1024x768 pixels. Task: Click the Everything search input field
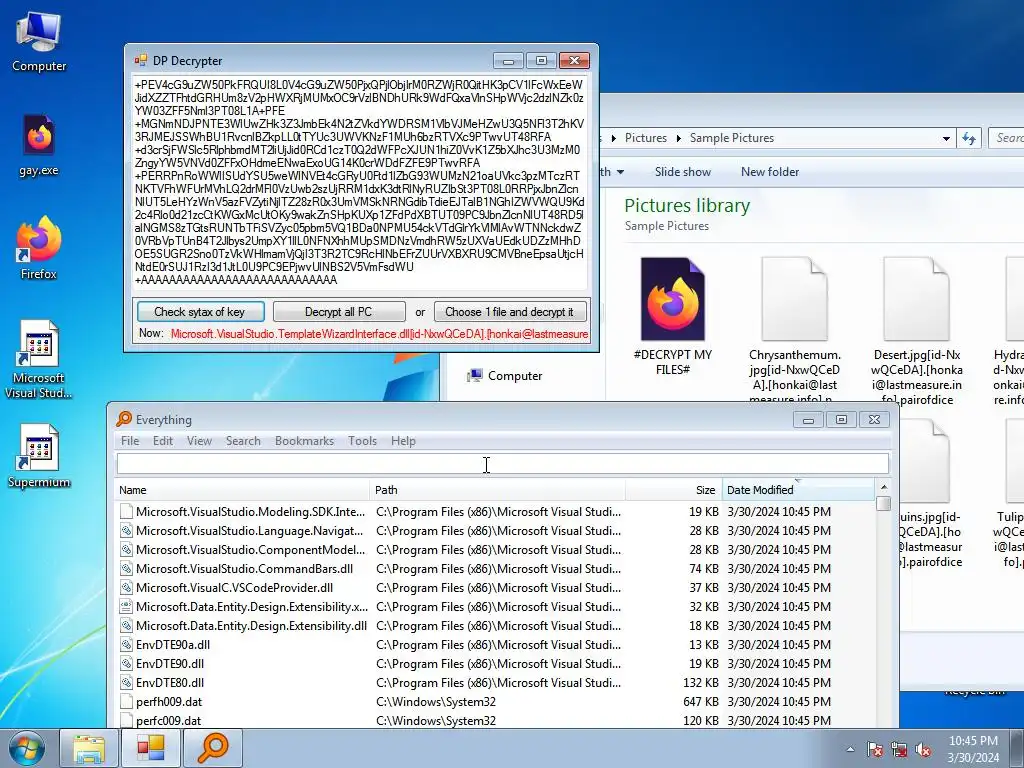click(x=503, y=464)
